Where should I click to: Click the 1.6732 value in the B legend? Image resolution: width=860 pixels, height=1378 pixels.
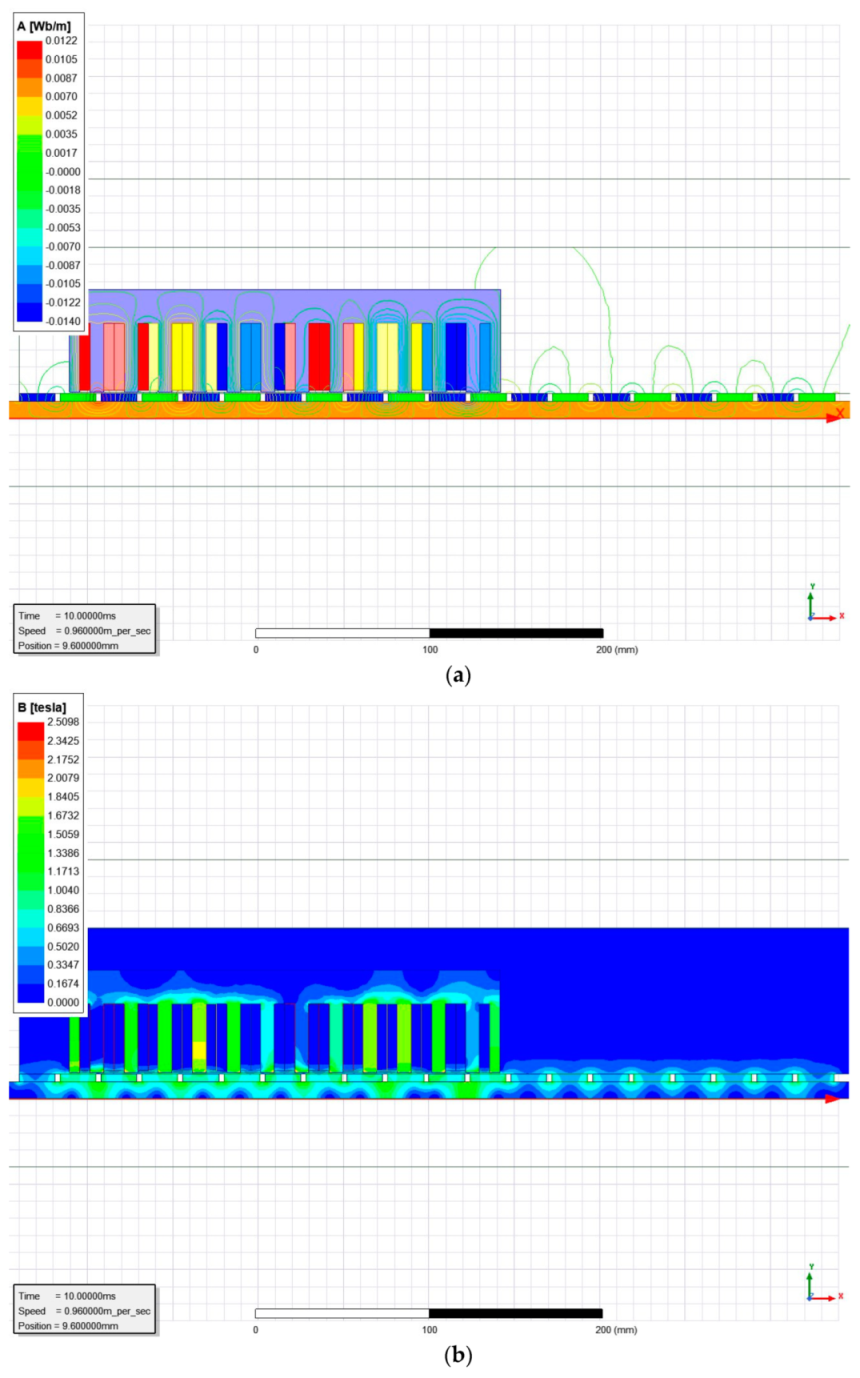(63, 816)
